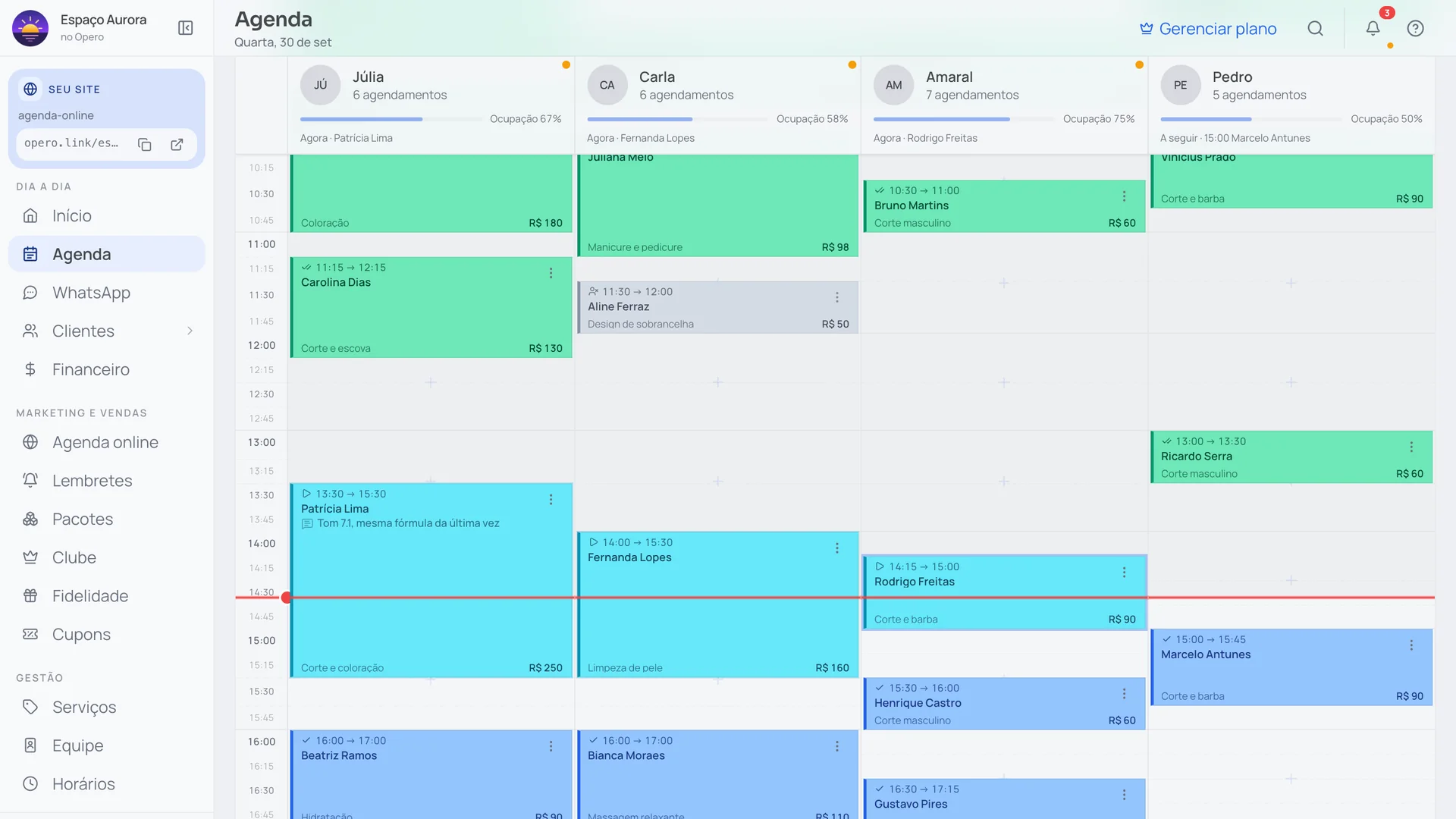This screenshot has height=819, width=1456.
Task: Click Gerenciar plano link
Action: pos(1208,29)
